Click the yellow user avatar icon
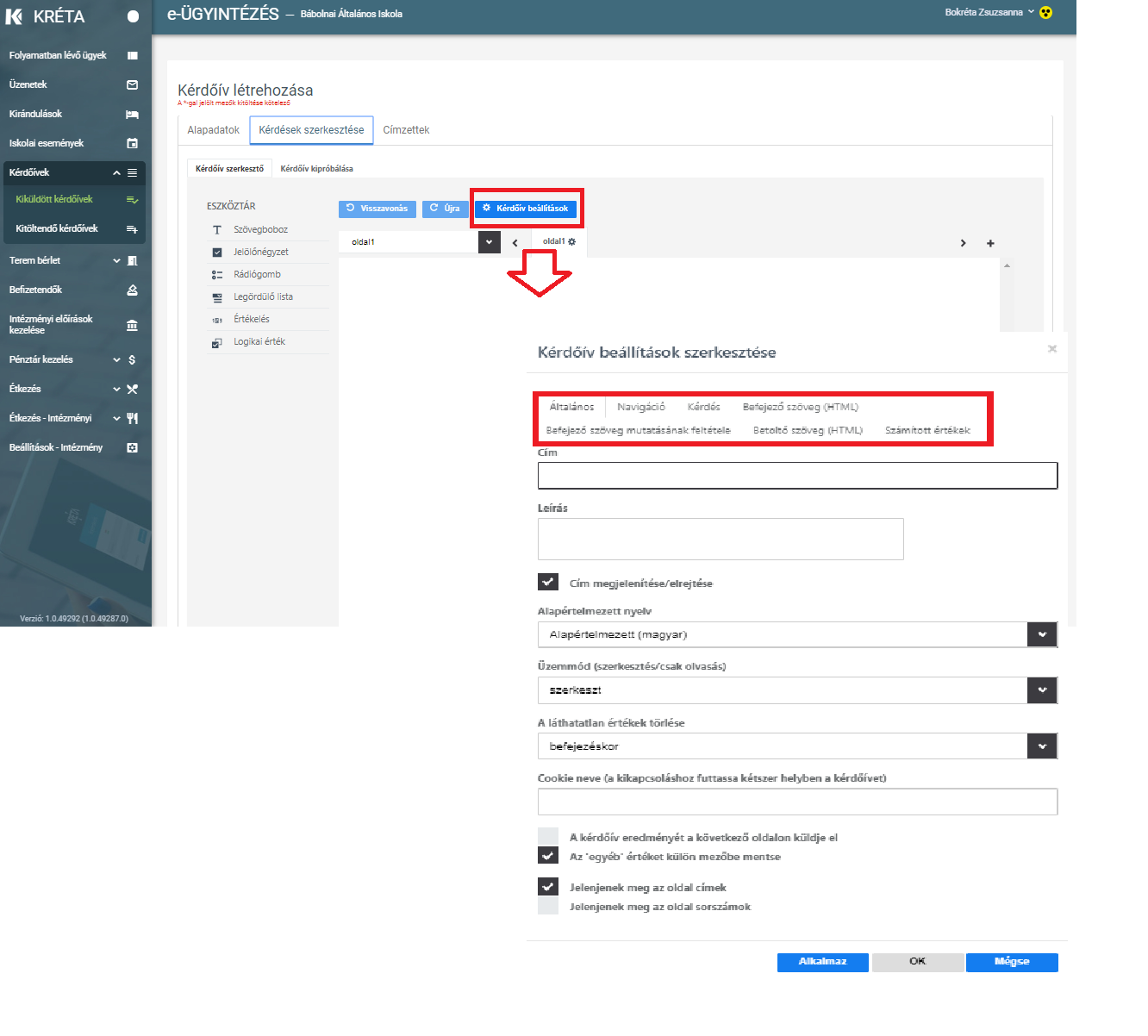Screen dimensions: 1148x1036 click(x=1045, y=13)
